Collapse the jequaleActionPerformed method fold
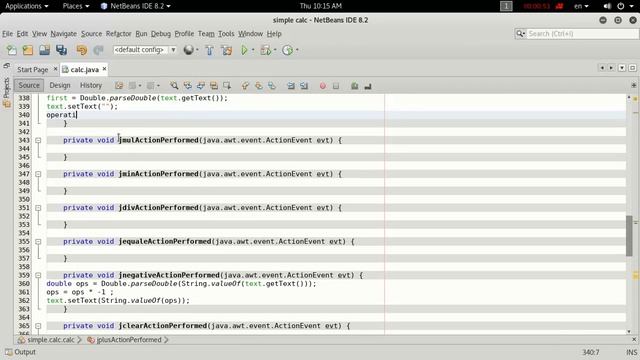This screenshot has height=360, width=640. (x=38, y=242)
